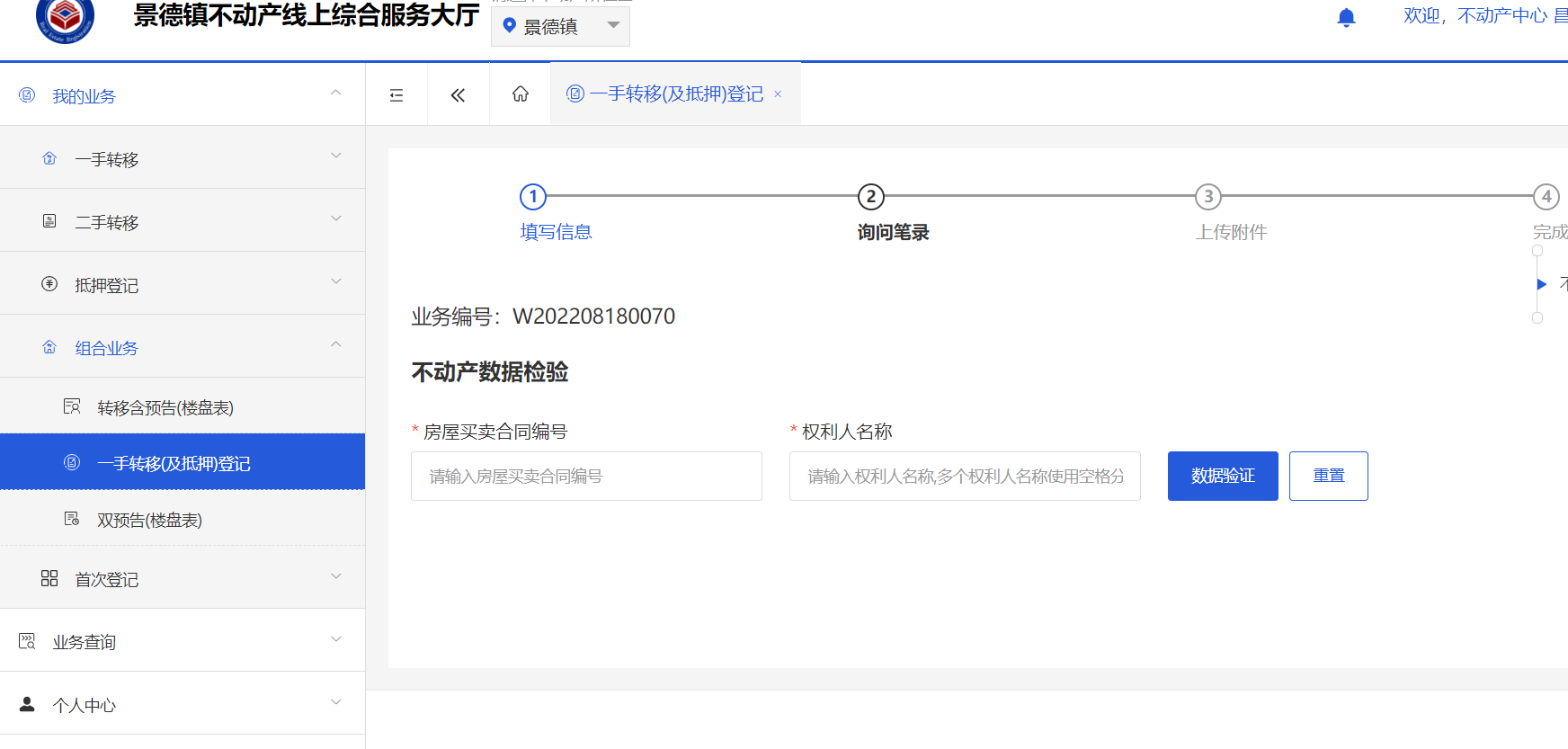Viewport: 1568px width, 749px height.
Task: Open 双预告(楼盘表) menu item
Action: coord(149,520)
